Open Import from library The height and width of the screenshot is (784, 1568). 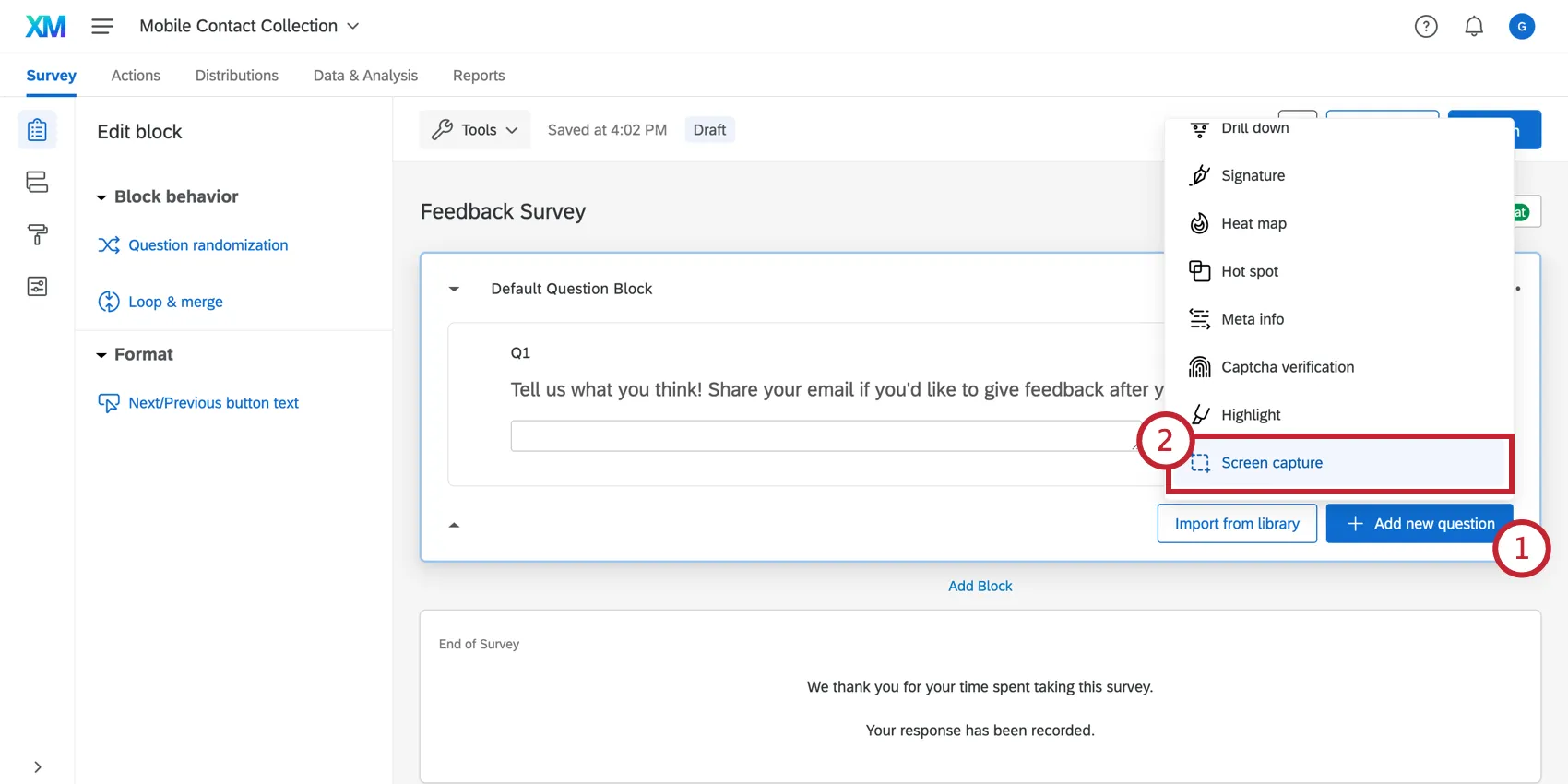click(x=1237, y=523)
